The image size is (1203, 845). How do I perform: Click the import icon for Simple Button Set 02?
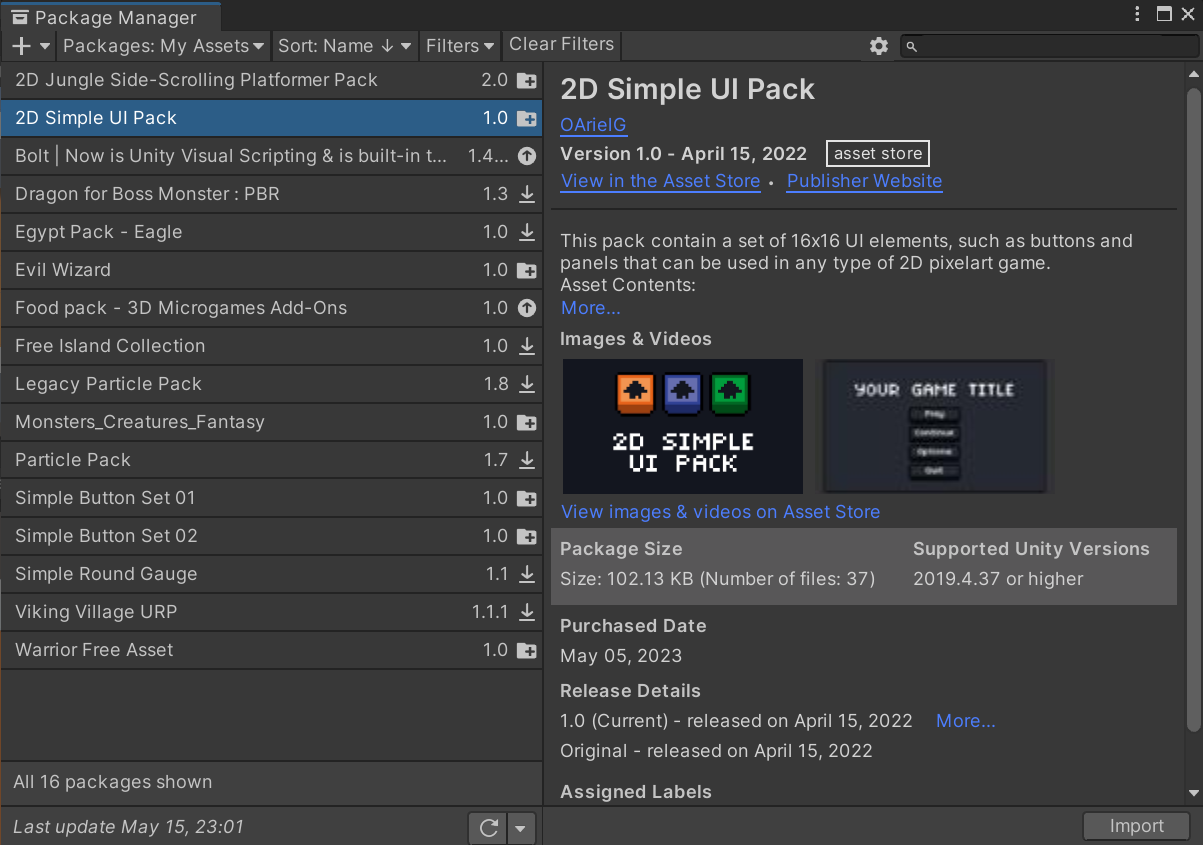(x=527, y=536)
